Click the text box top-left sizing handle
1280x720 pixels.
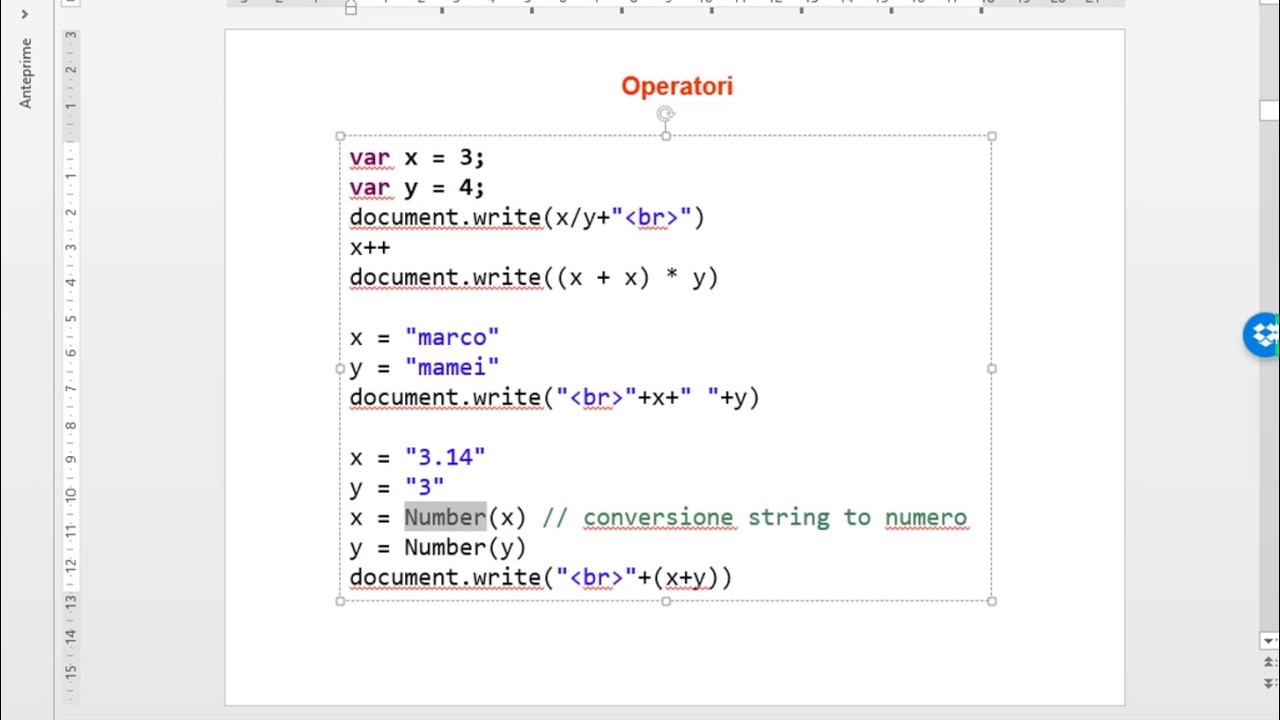pyautogui.click(x=340, y=136)
